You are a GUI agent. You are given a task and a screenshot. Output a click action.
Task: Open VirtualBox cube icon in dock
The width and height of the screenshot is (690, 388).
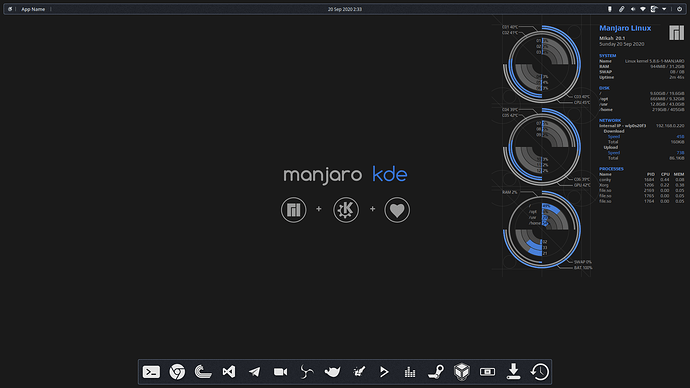[462, 372]
